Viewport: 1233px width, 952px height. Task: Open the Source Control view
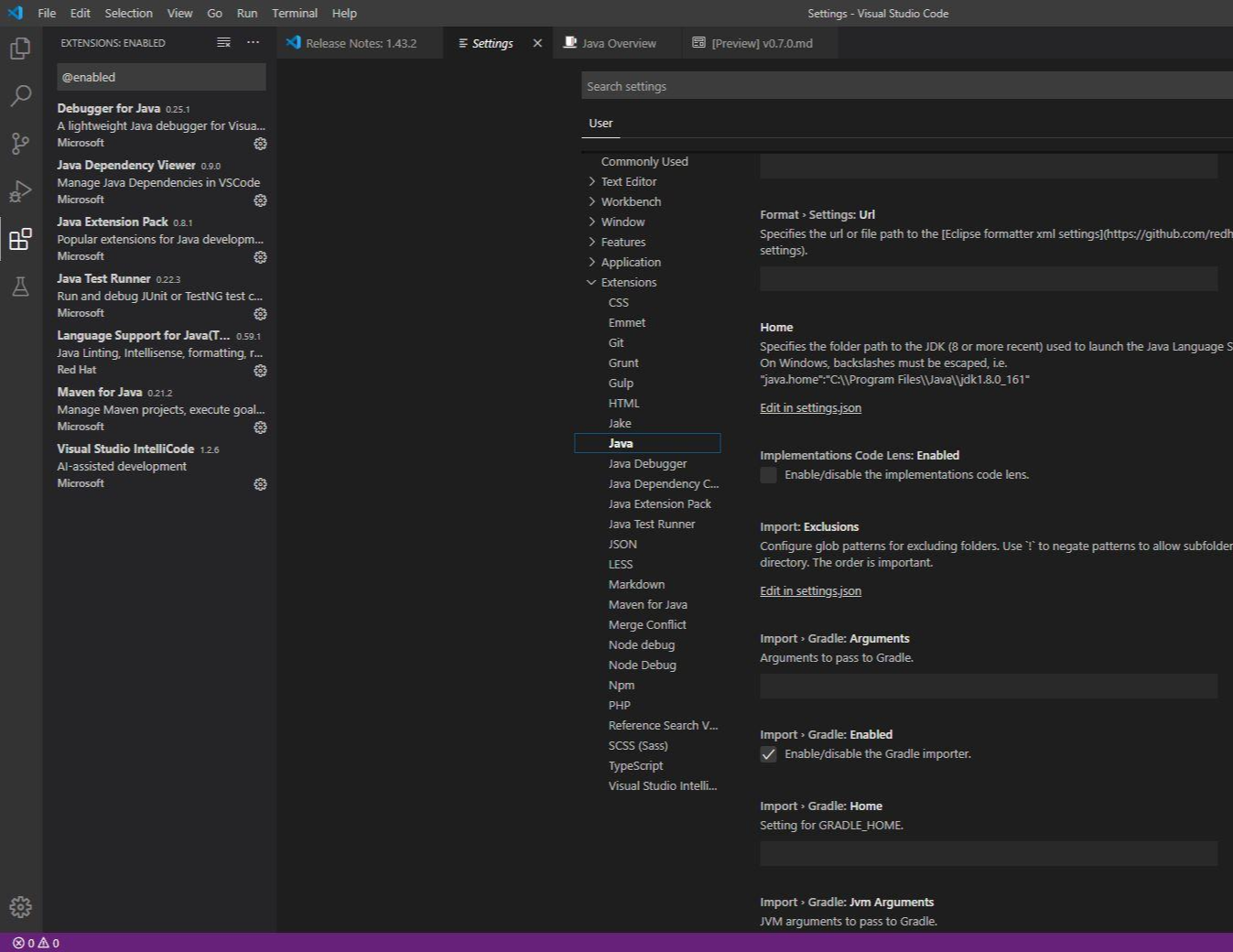[x=20, y=143]
